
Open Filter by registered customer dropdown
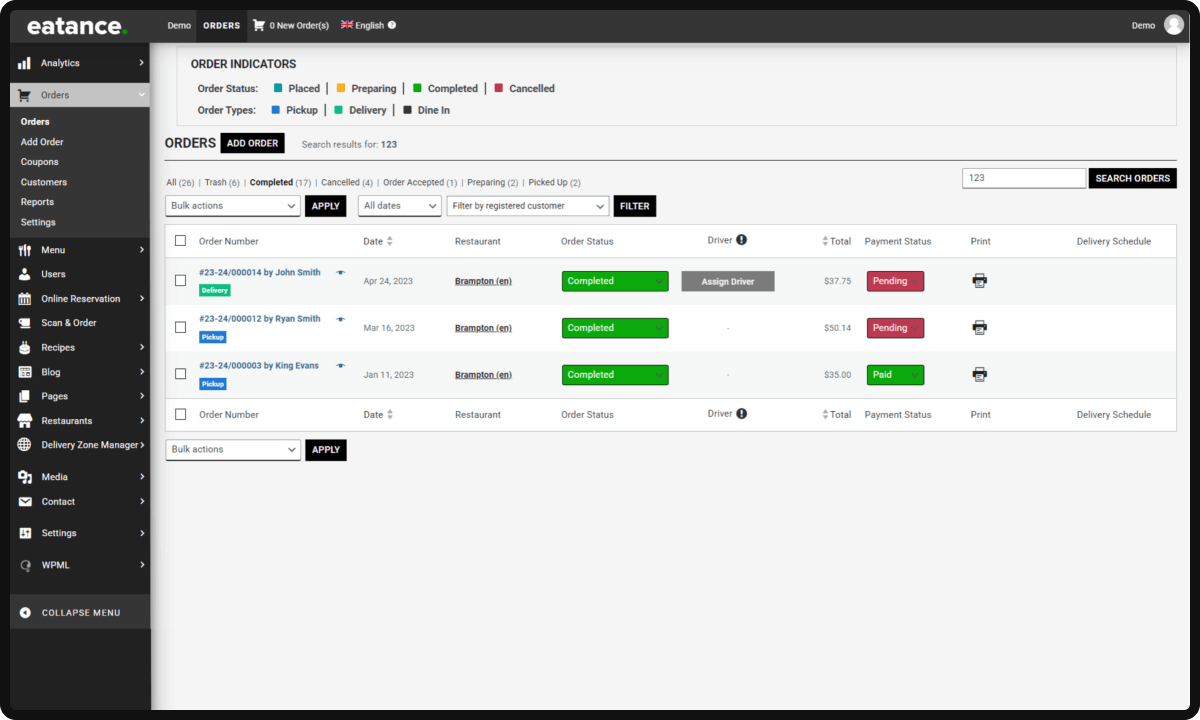click(528, 206)
